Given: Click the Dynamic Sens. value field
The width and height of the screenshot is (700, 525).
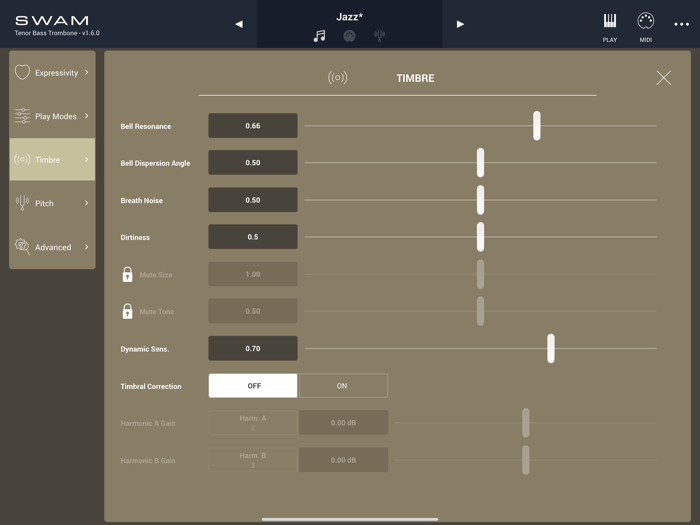Looking at the screenshot, I should point(253,349).
